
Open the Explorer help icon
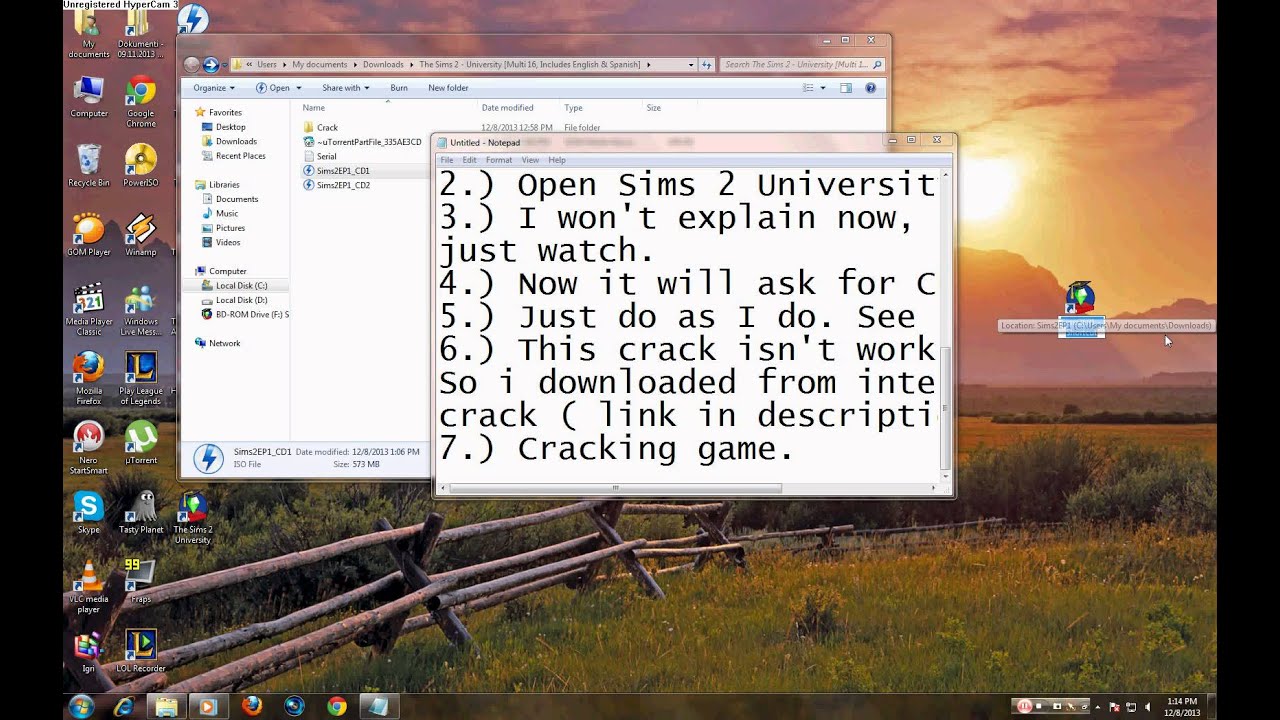coord(870,88)
